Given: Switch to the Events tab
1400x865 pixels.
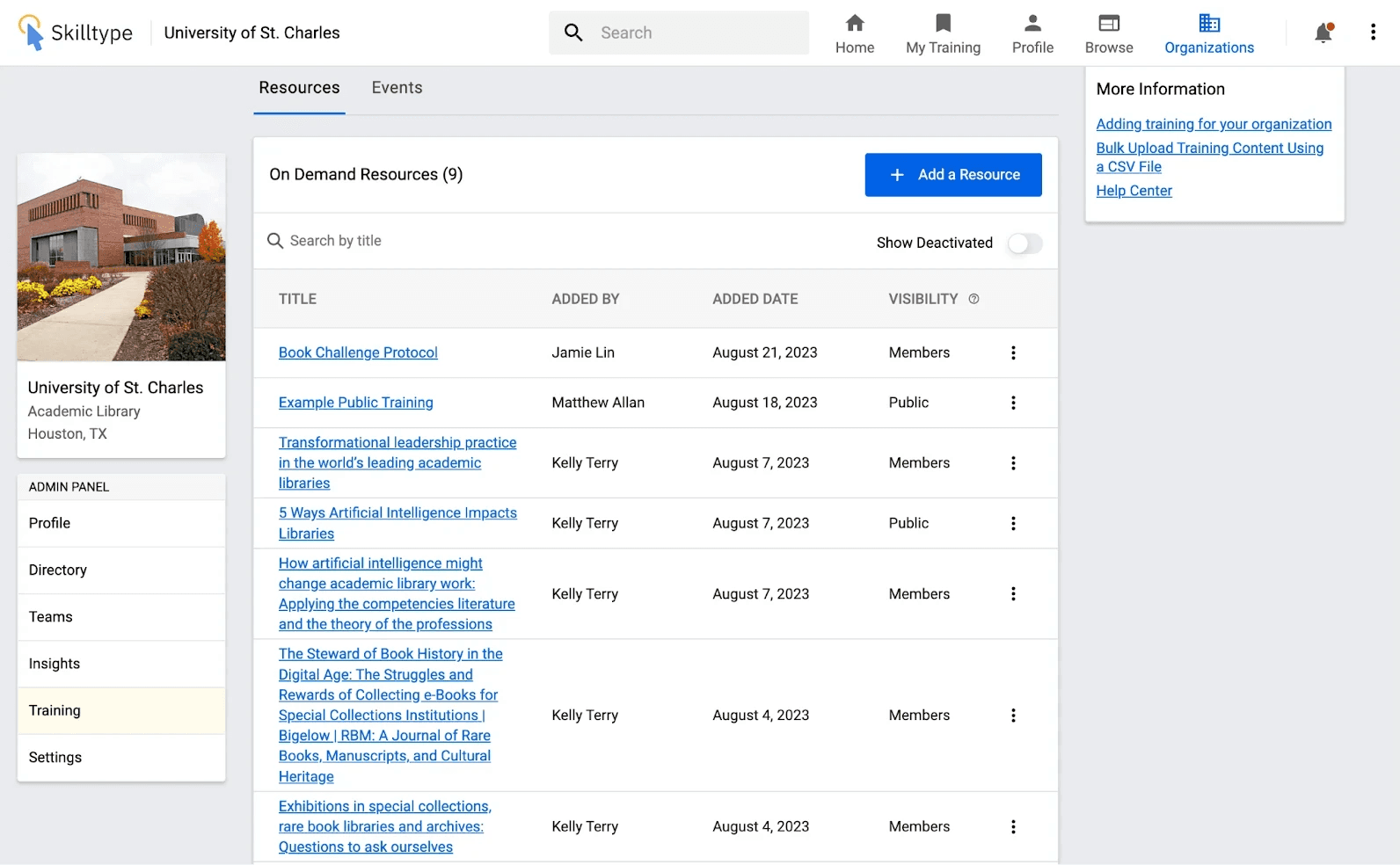Looking at the screenshot, I should pyautogui.click(x=397, y=88).
